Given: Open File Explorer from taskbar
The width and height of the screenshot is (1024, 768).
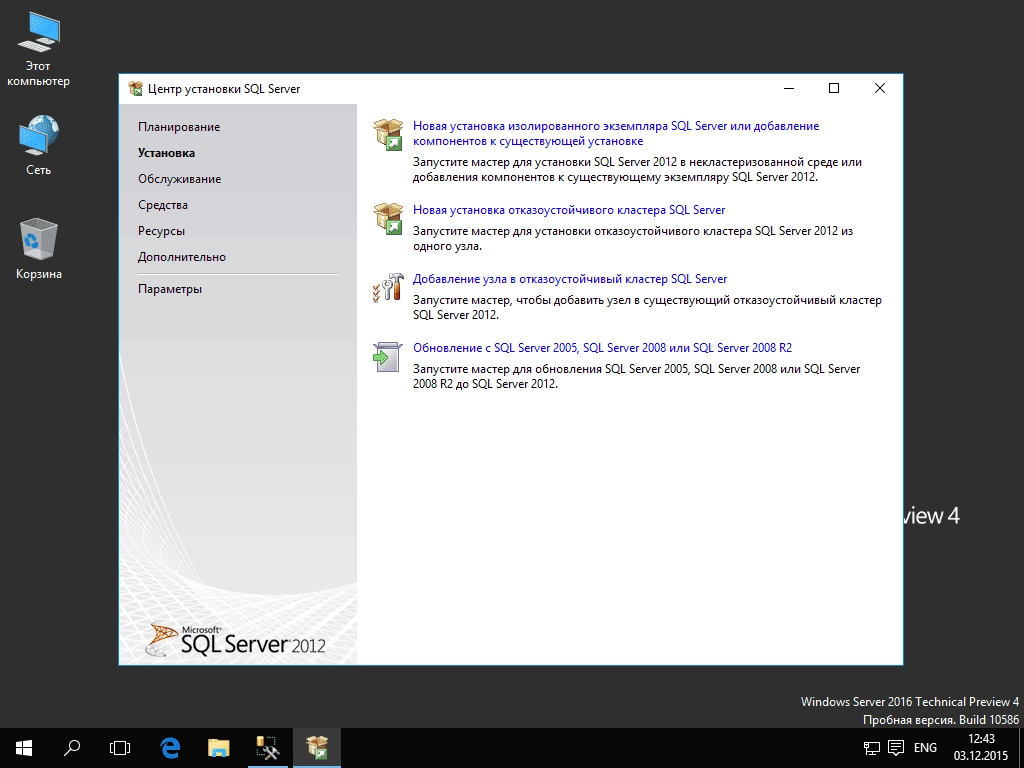Looking at the screenshot, I should (x=219, y=748).
